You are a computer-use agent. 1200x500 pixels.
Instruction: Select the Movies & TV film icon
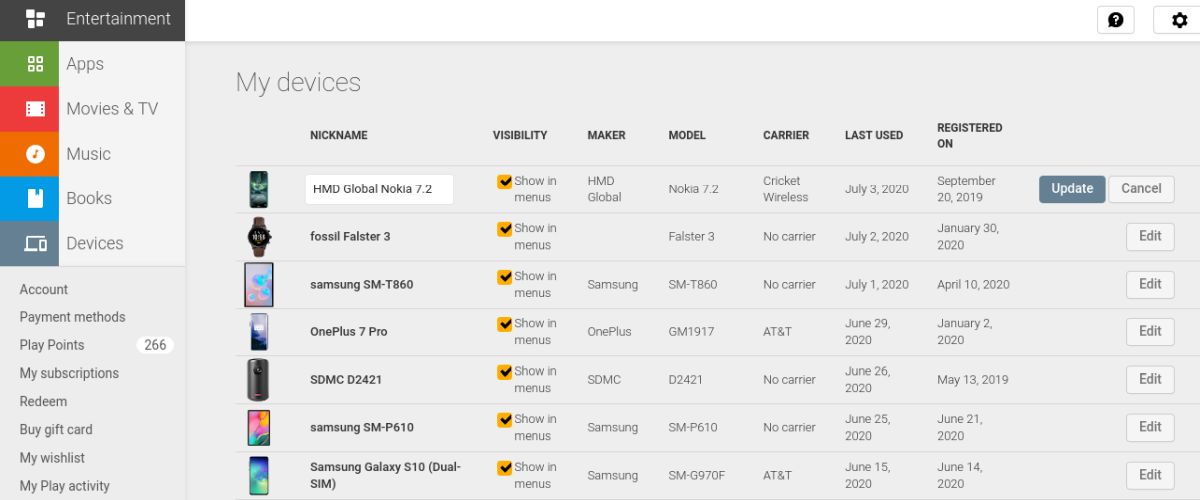[35, 109]
